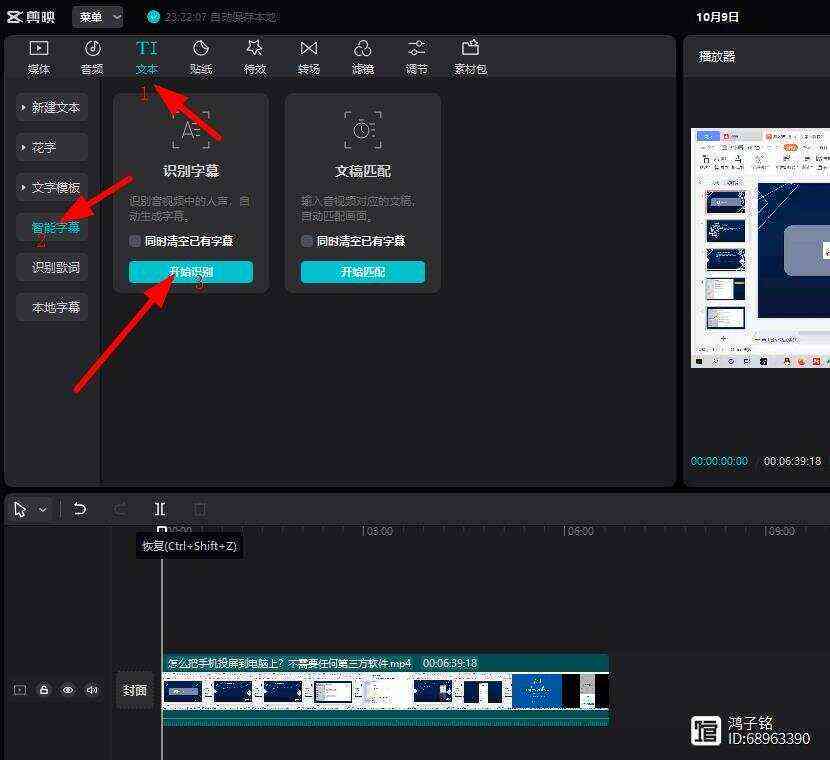Click the split clip tool
Viewport: 830px width, 760px height.
[160, 509]
